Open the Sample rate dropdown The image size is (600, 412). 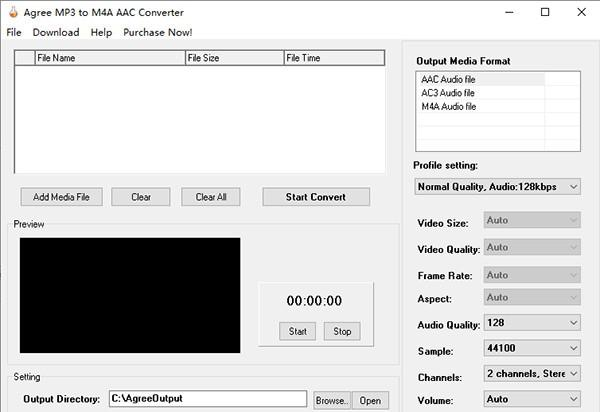tap(532, 348)
